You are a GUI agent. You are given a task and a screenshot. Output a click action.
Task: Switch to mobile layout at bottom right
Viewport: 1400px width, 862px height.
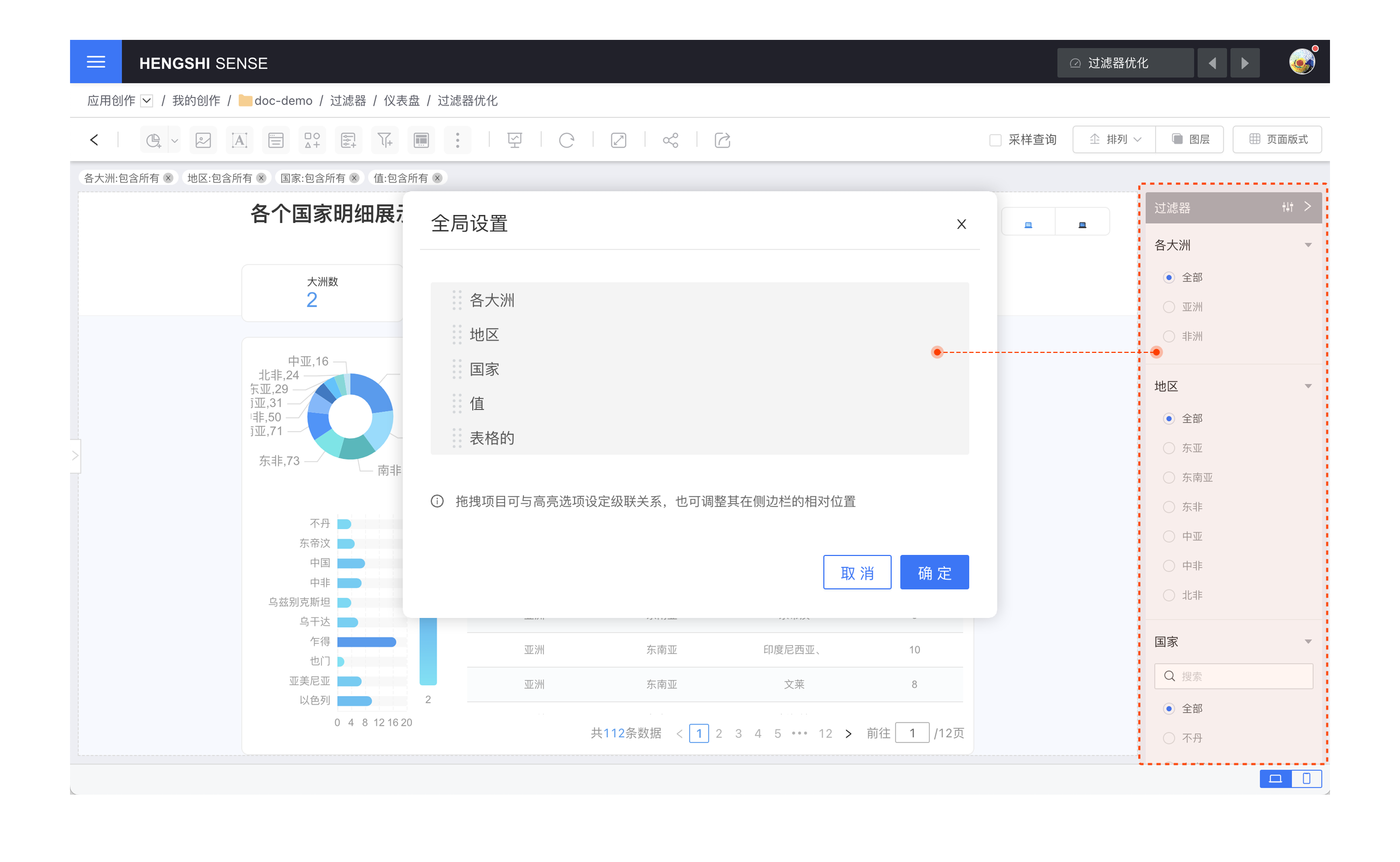pos(1306,779)
